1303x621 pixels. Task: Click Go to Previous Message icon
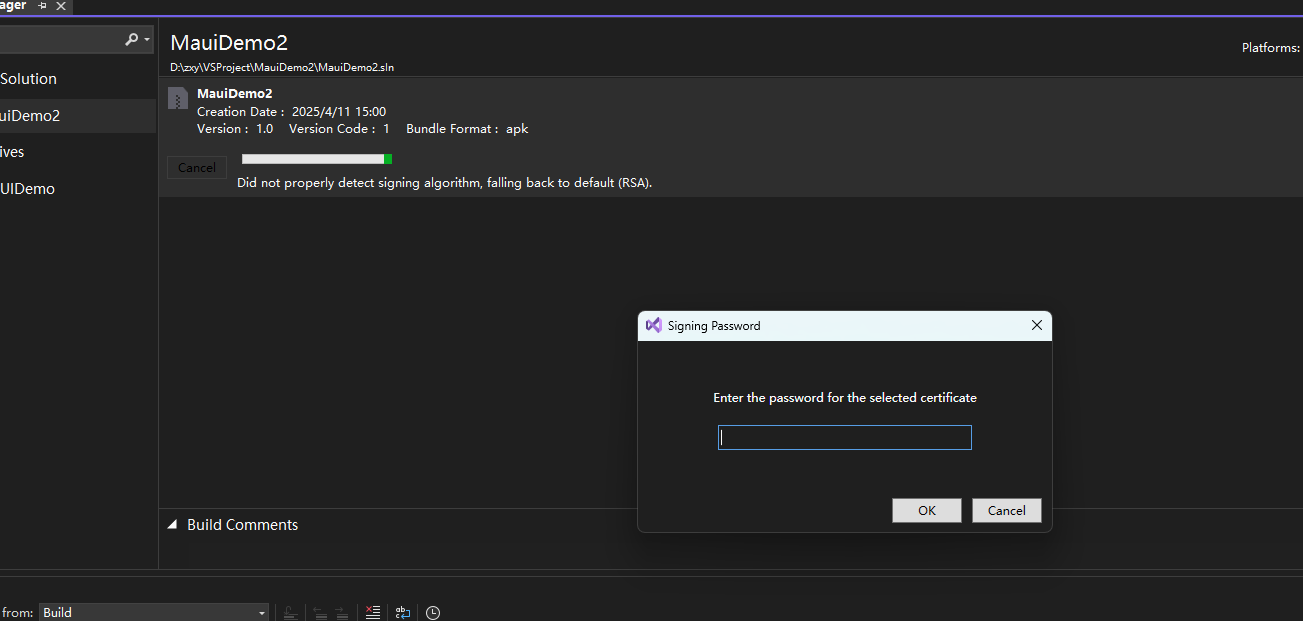click(320, 612)
